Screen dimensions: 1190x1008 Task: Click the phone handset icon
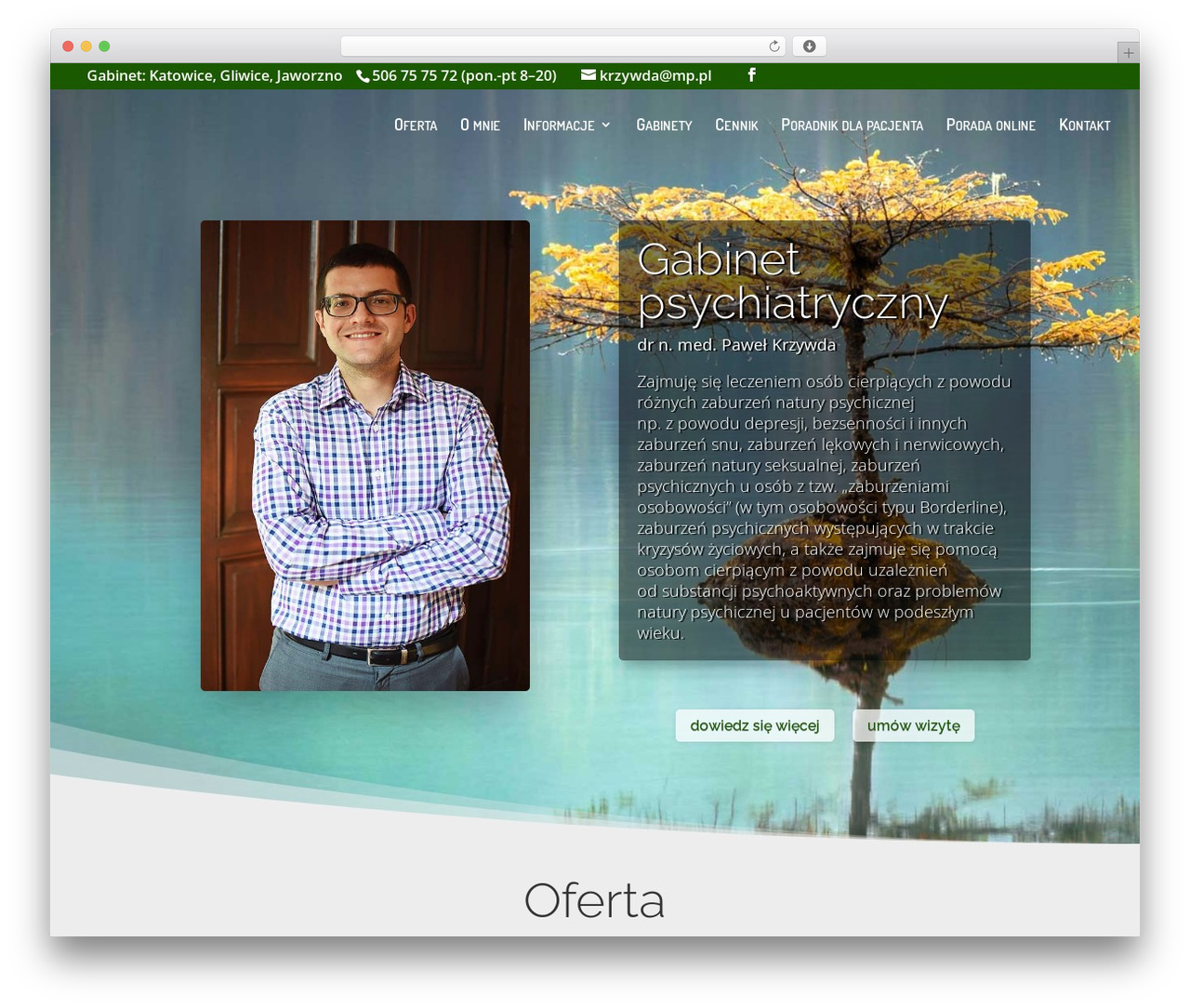[363, 76]
